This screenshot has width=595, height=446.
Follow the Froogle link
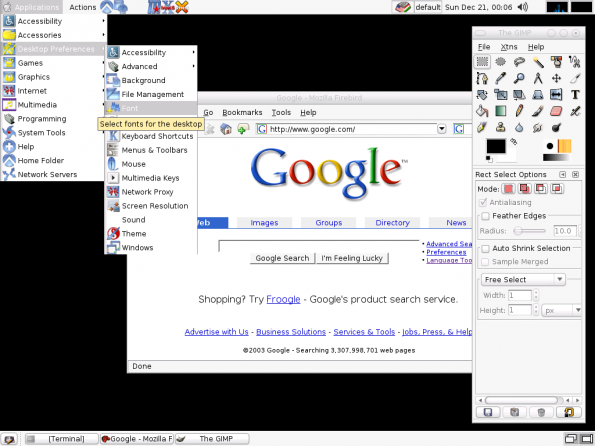(283, 299)
